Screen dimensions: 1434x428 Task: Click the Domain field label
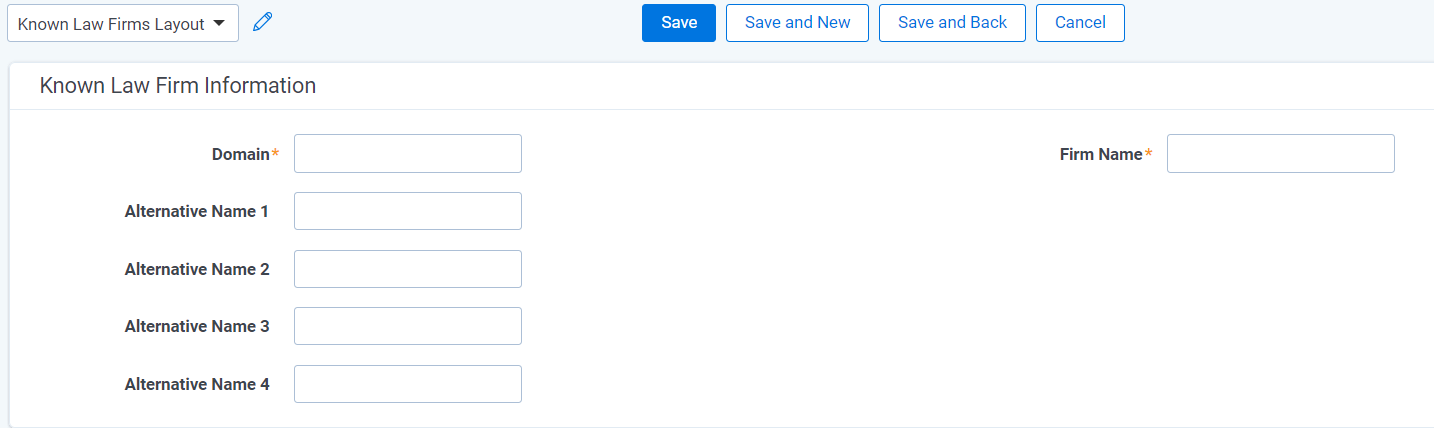click(x=241, y=154)
